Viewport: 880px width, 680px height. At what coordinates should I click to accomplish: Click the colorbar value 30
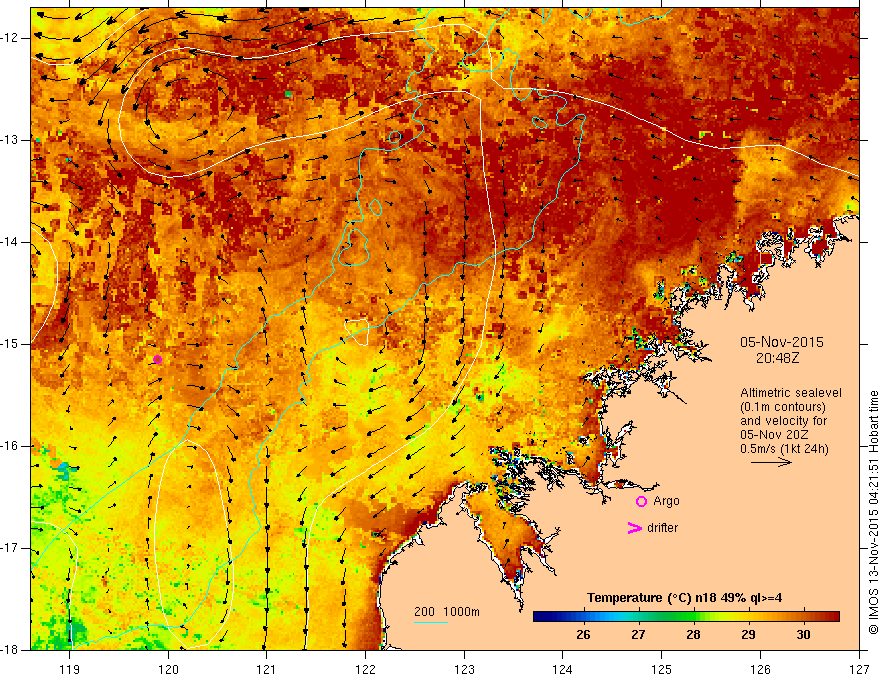[803, 635]
